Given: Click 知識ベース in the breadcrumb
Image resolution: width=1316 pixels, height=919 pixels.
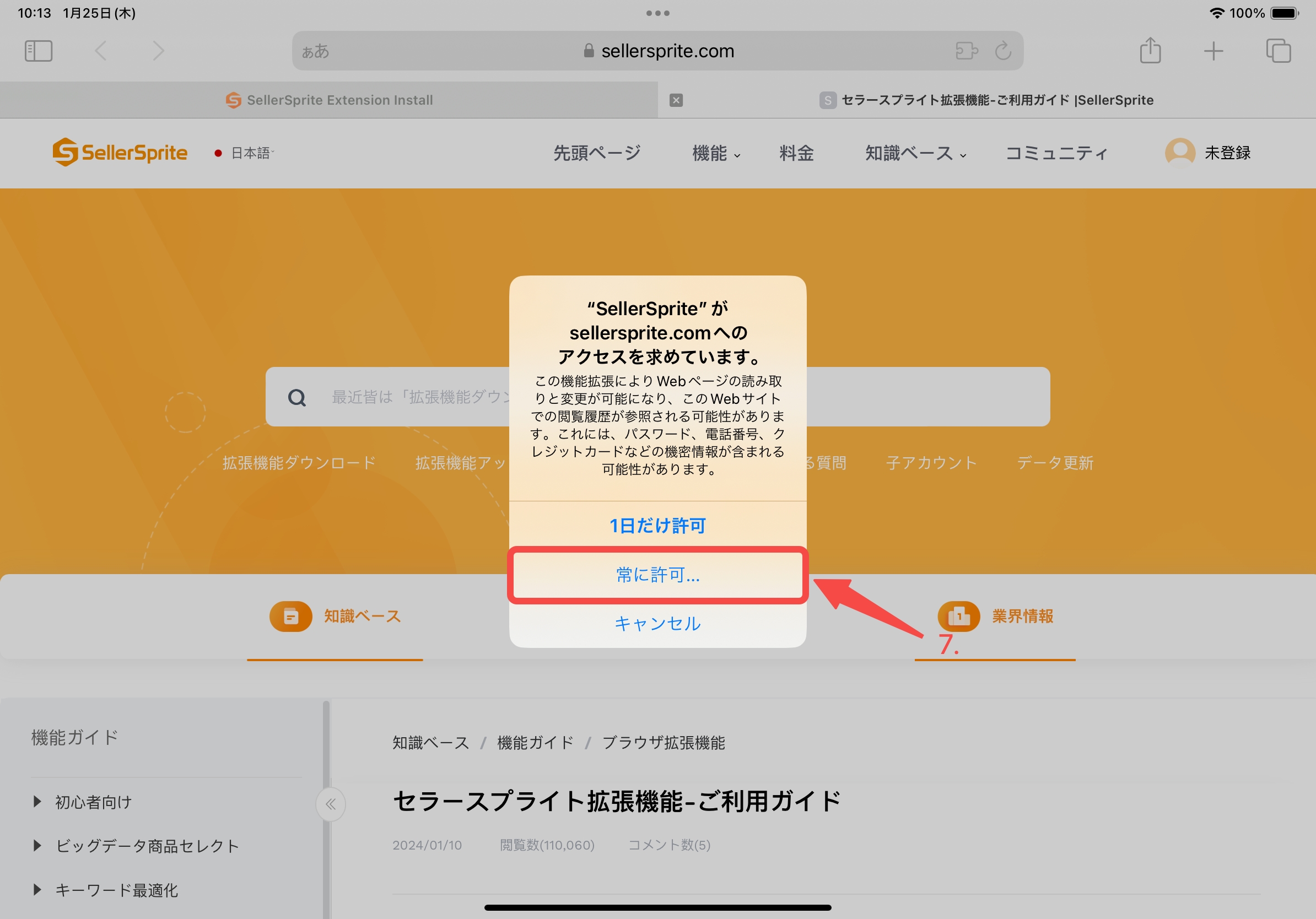Looking at the screenshot, I should pos(431,743).
